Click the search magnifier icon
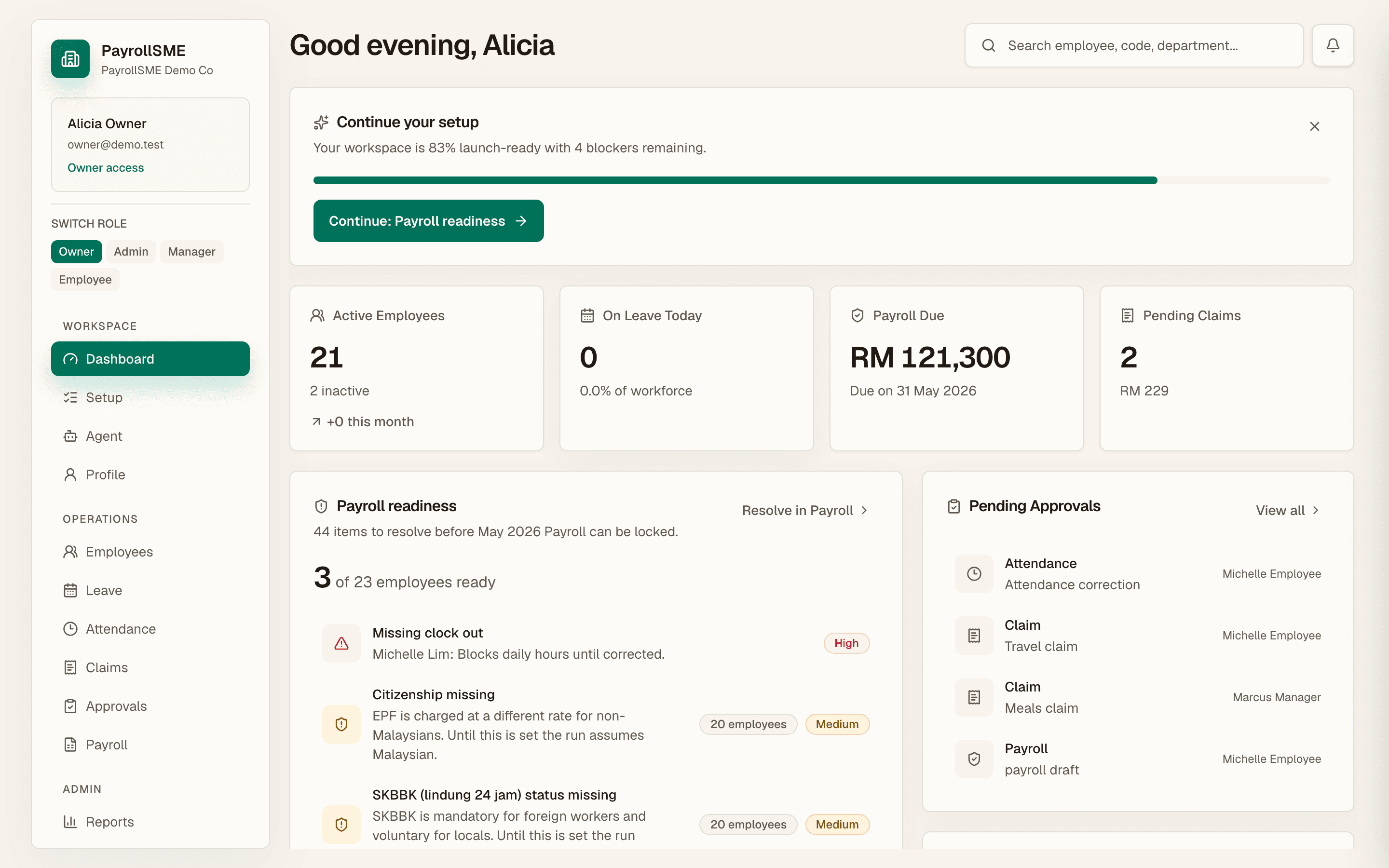This screenshot has width=1389, height=868. click(x=988, y=45)
